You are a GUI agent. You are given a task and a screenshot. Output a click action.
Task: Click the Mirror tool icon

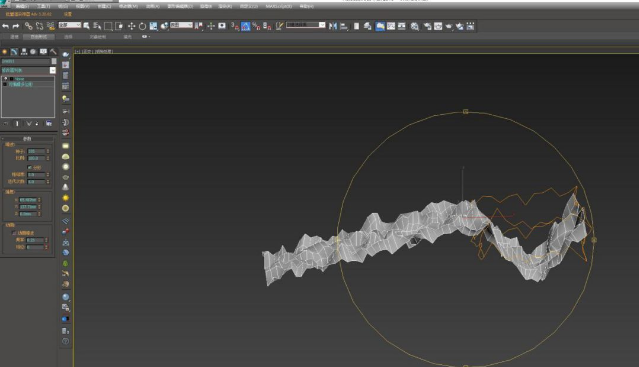coord(333,26)
